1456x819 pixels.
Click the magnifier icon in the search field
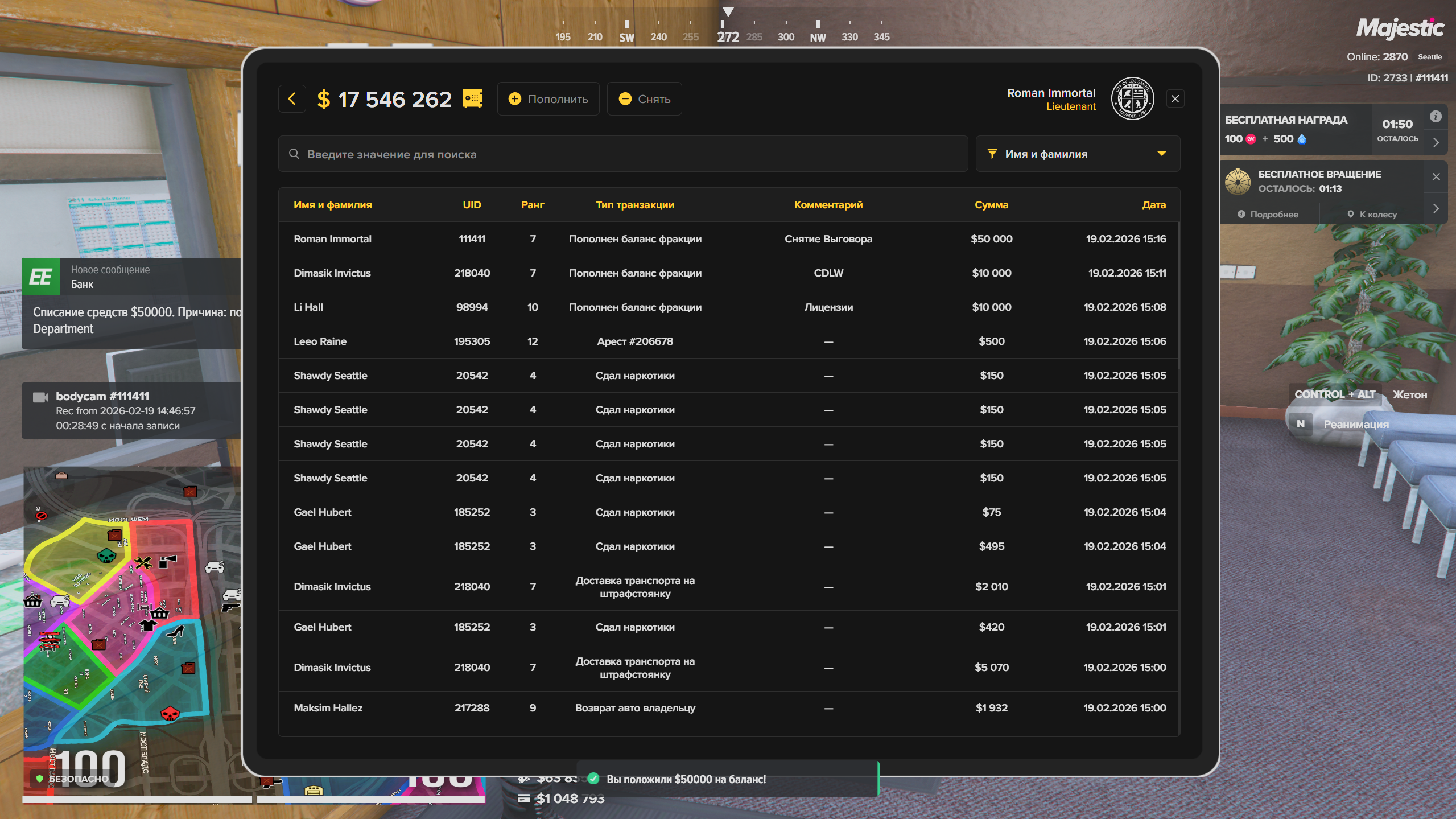click(x=294, y=154)
